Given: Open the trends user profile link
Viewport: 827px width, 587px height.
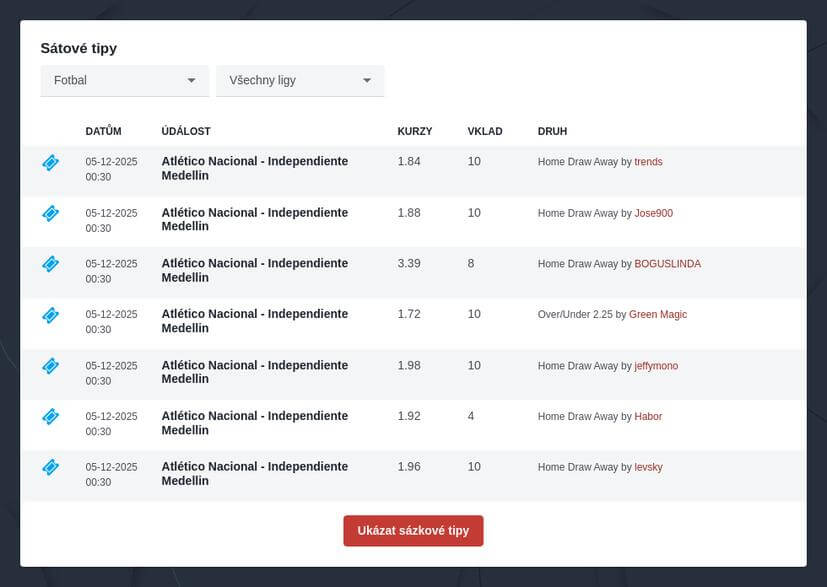Looking at the screenshot, I should click(x=648, y=162).
